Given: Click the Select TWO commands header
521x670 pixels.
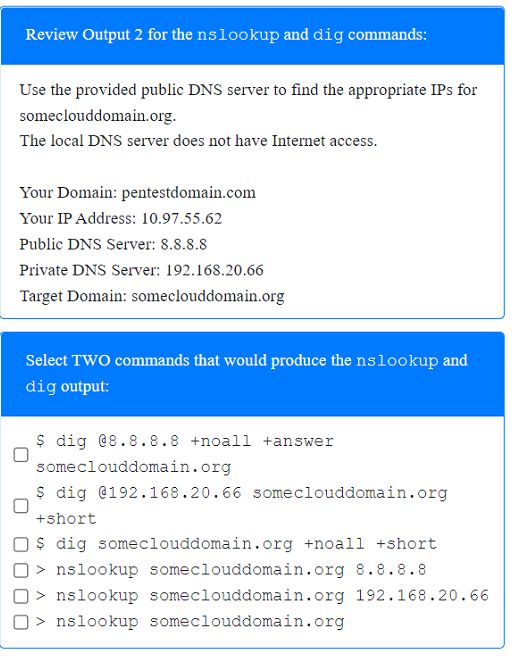Looking at the screenshot, I should click(247, 373).
